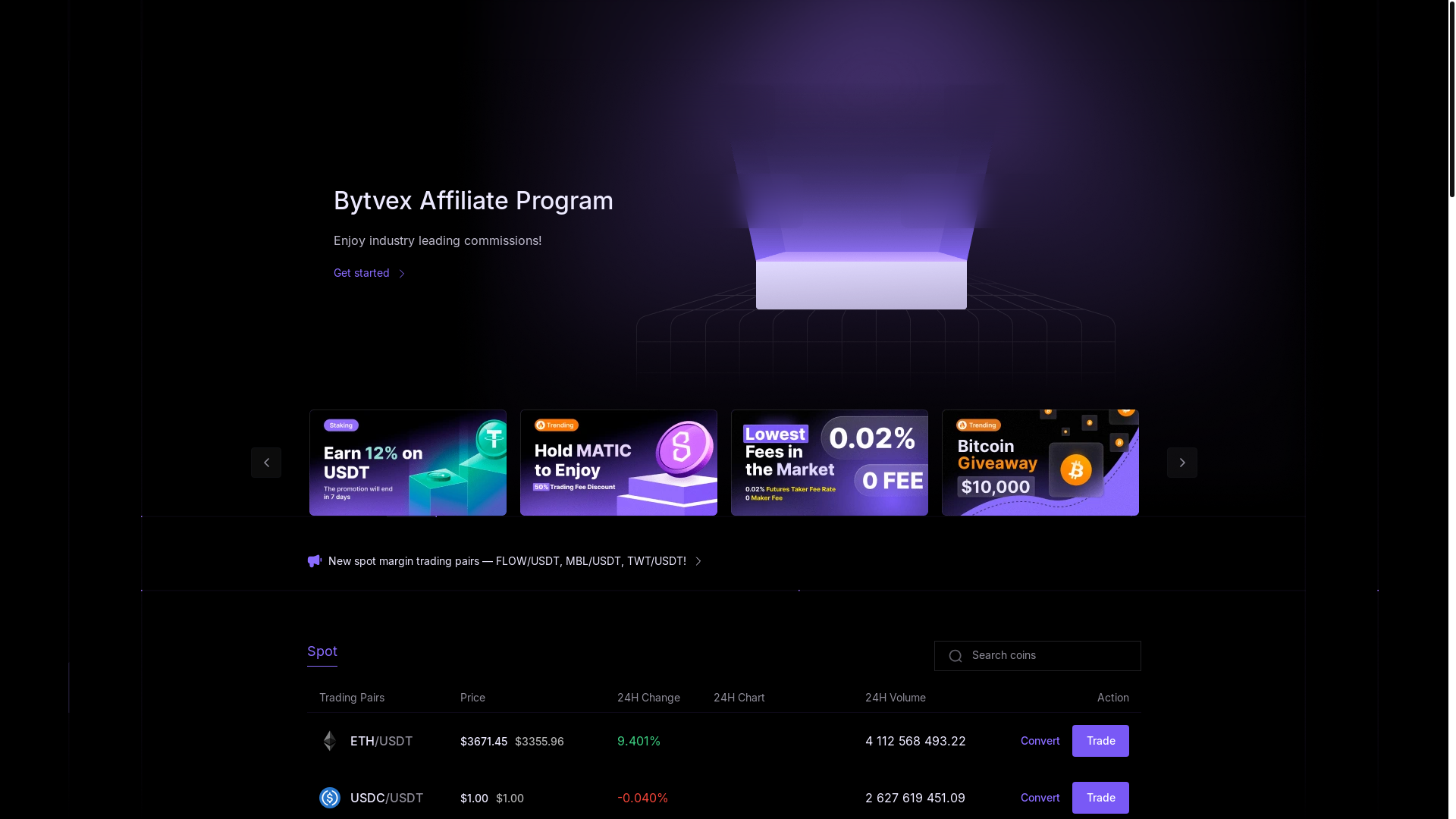
Task: Click Convert for ETH/USDT
Action: [x=1040, y=741]
